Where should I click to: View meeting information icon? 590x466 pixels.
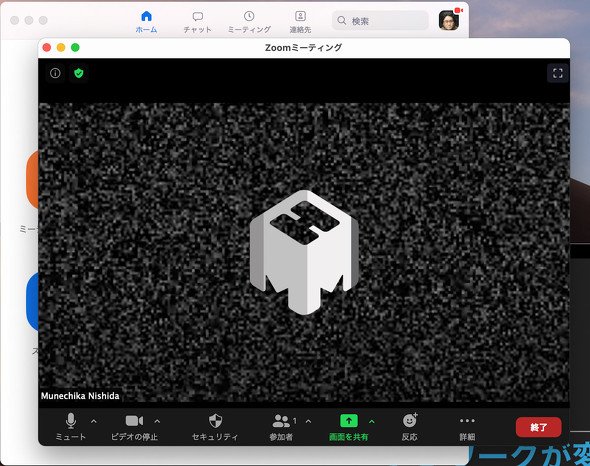click(55, 73)
